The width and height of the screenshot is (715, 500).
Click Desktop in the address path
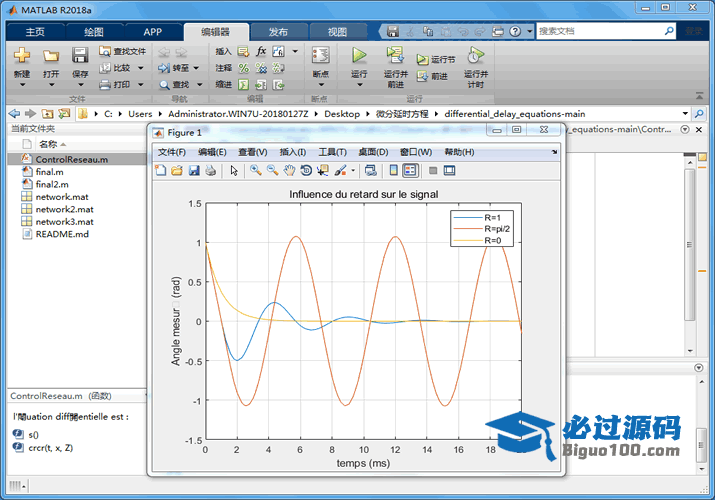[342, 114]
